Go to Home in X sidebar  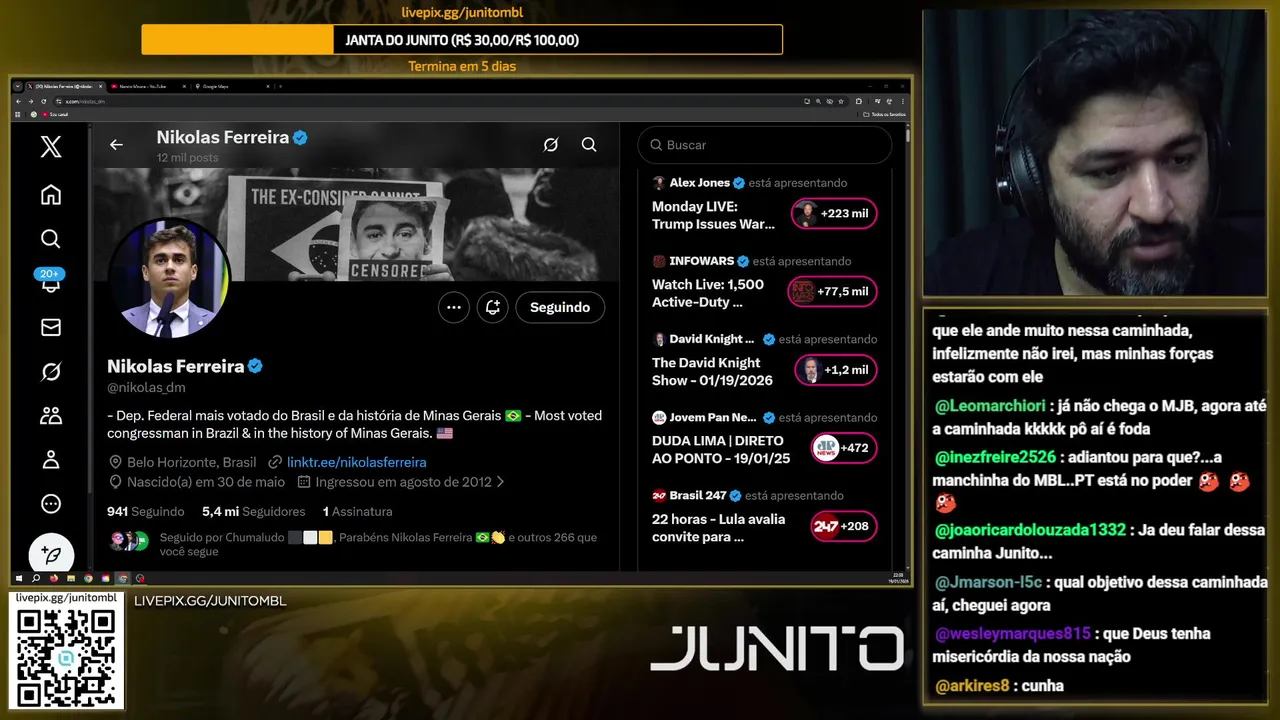pos(51,195)
